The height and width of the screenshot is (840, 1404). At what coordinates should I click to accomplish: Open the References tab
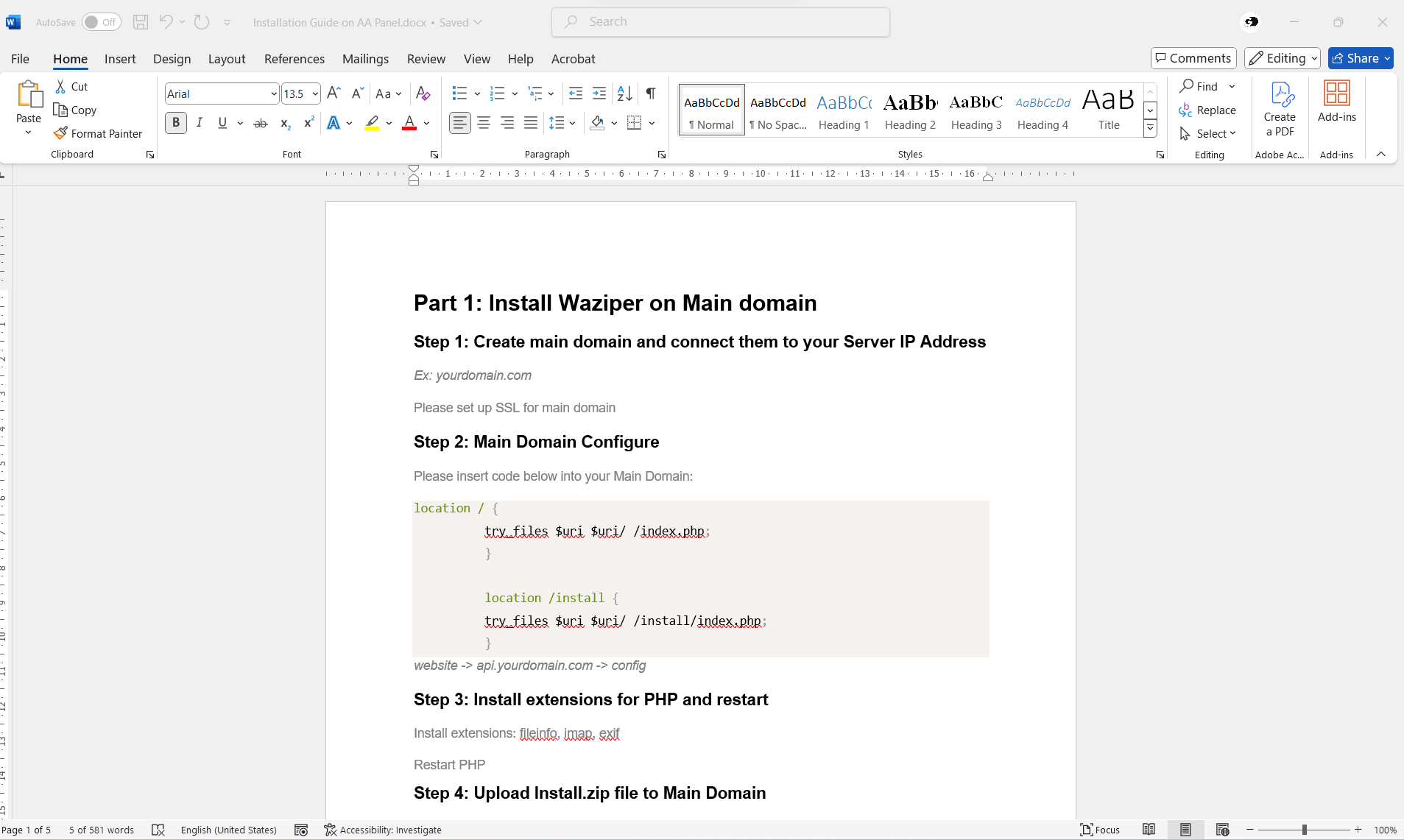pyautogui.click(x=294, y=59)
